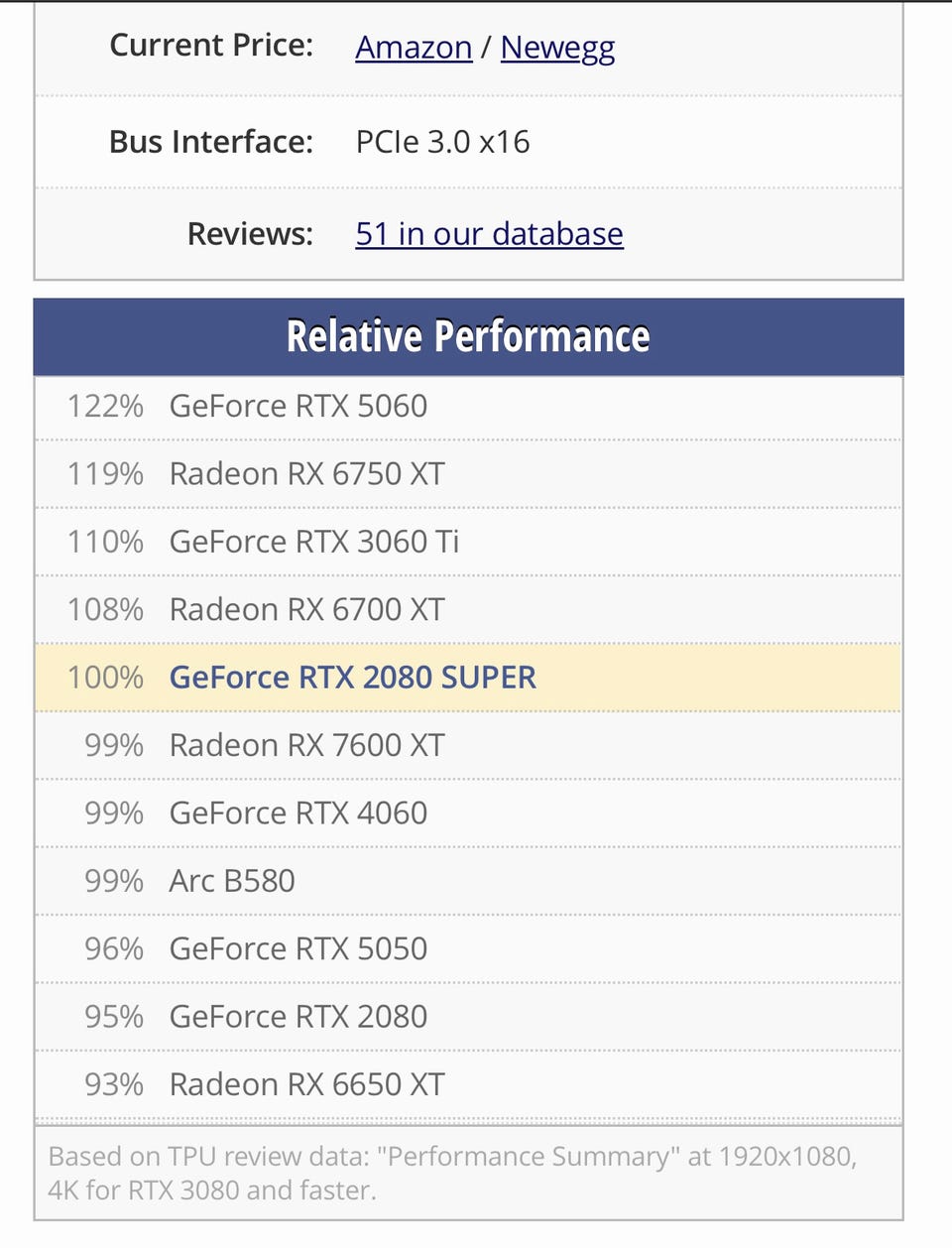This screenshot has height=1248, width=952.
Task: Click the Relative Performance header
Action: tap(468, 336)
